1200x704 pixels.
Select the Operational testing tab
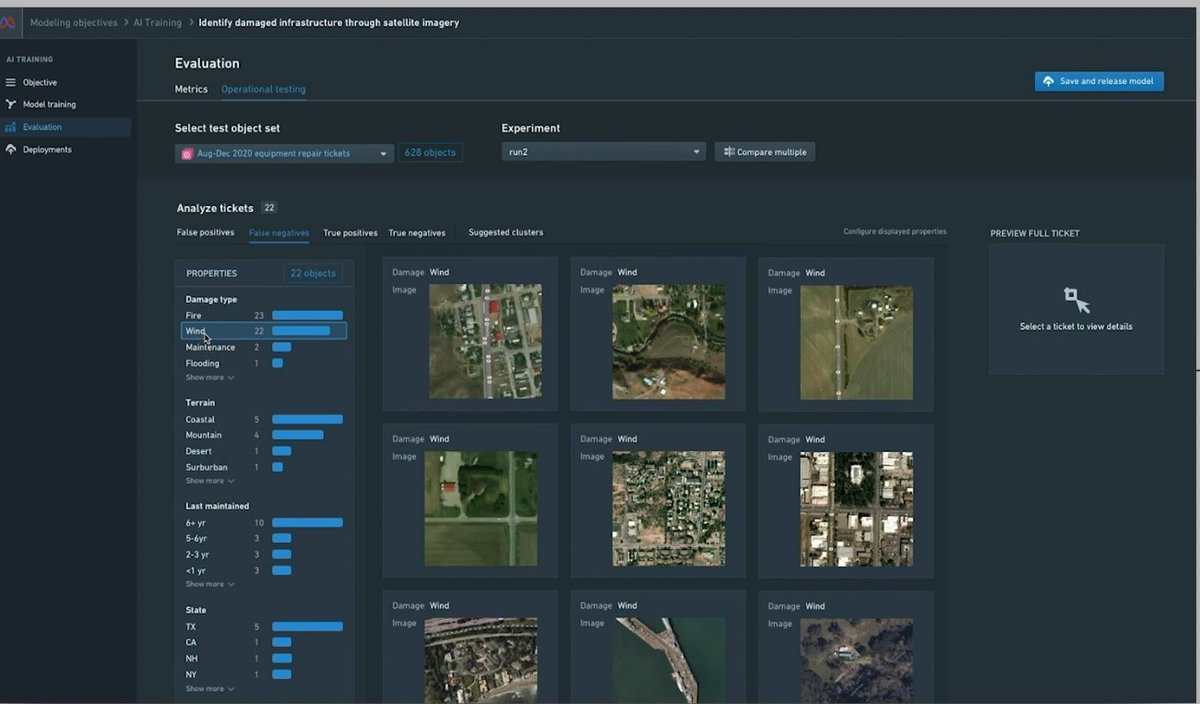(263, 89)
